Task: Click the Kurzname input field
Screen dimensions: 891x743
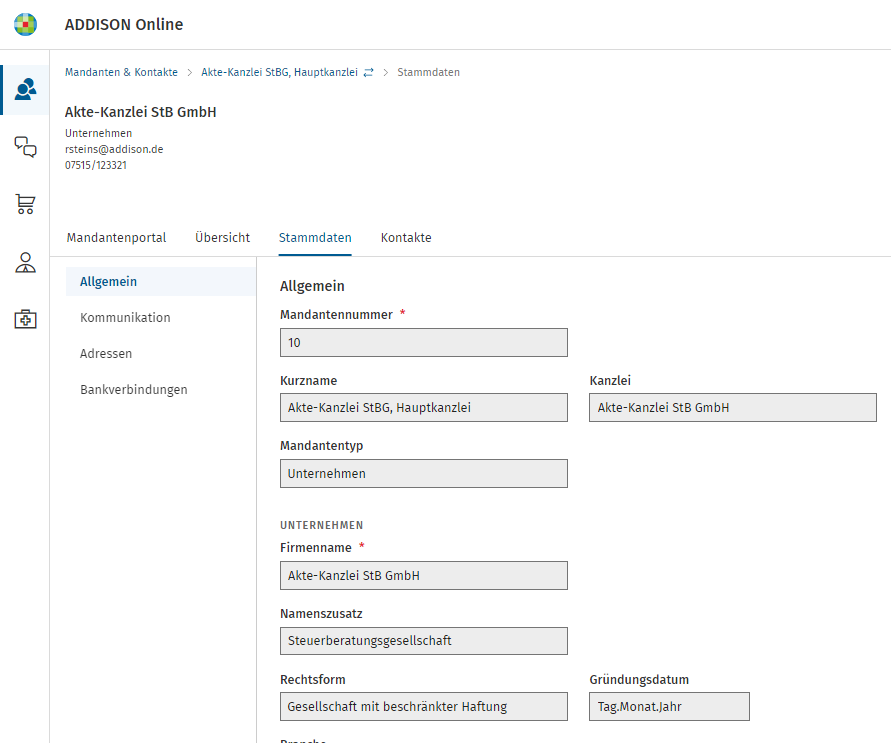Action: (x=424, y=407)
